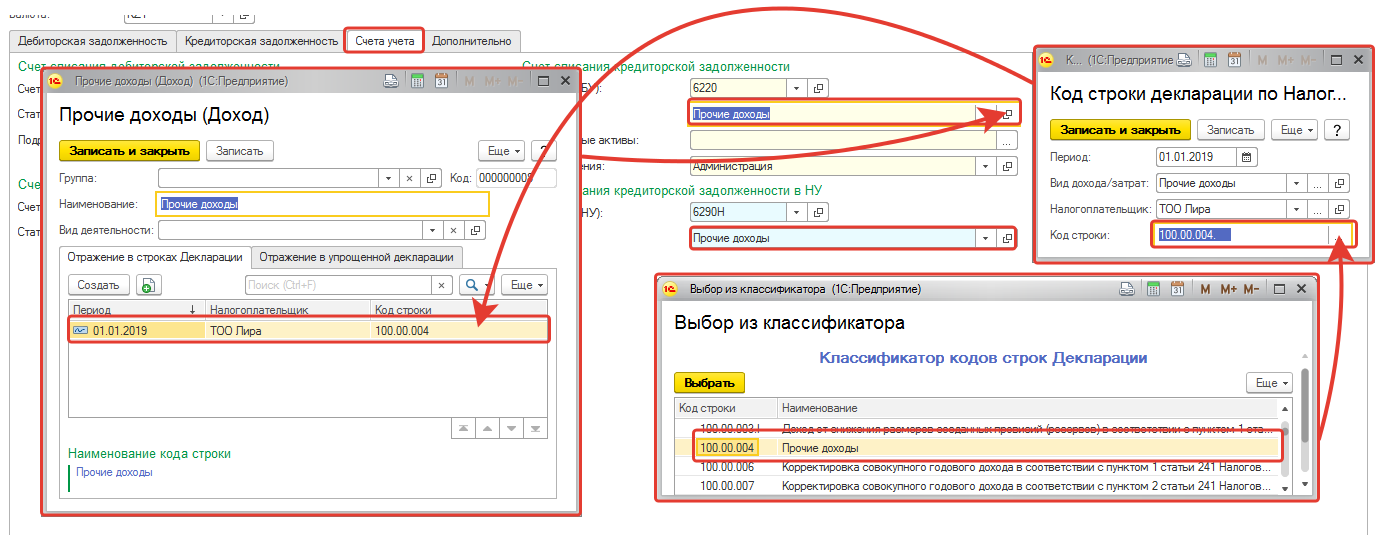Switch to Кредиторская задолженность tab
Image resolution: width=1386 pixels, height=535 pixels.
pyautogui.click(x=262, y=41)
